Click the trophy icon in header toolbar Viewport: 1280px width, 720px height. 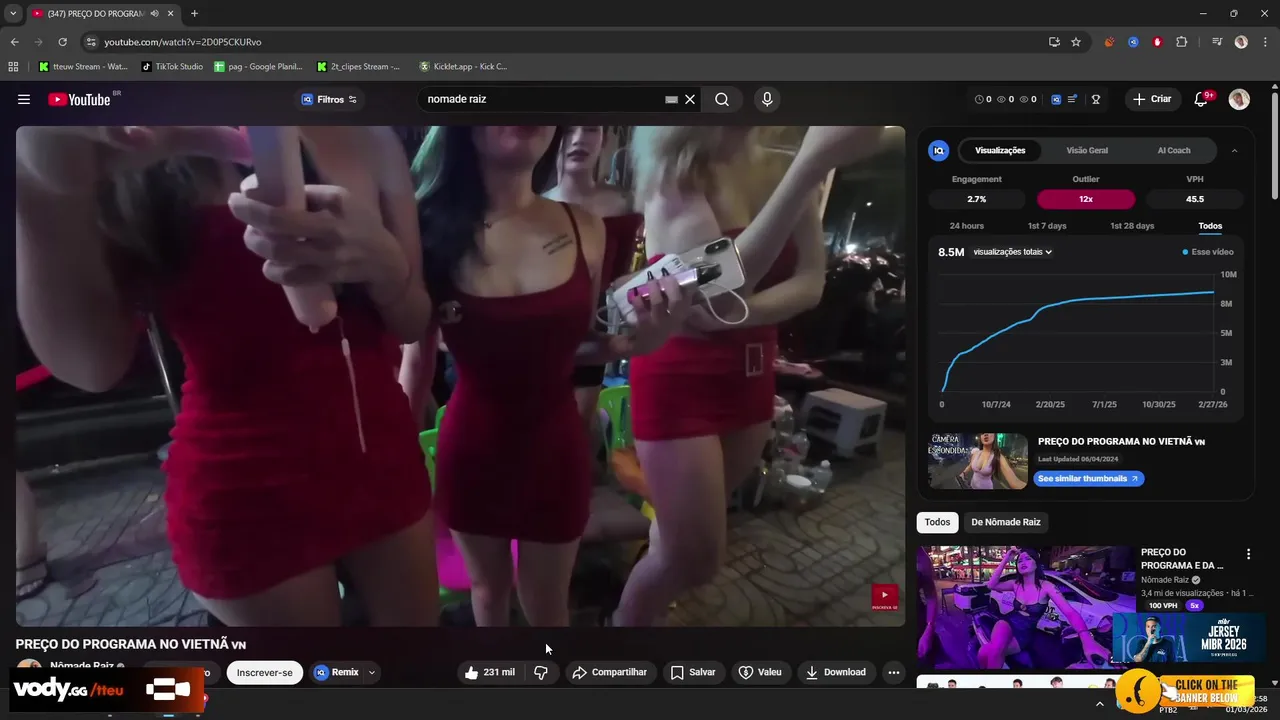(x=1096, y=99)
